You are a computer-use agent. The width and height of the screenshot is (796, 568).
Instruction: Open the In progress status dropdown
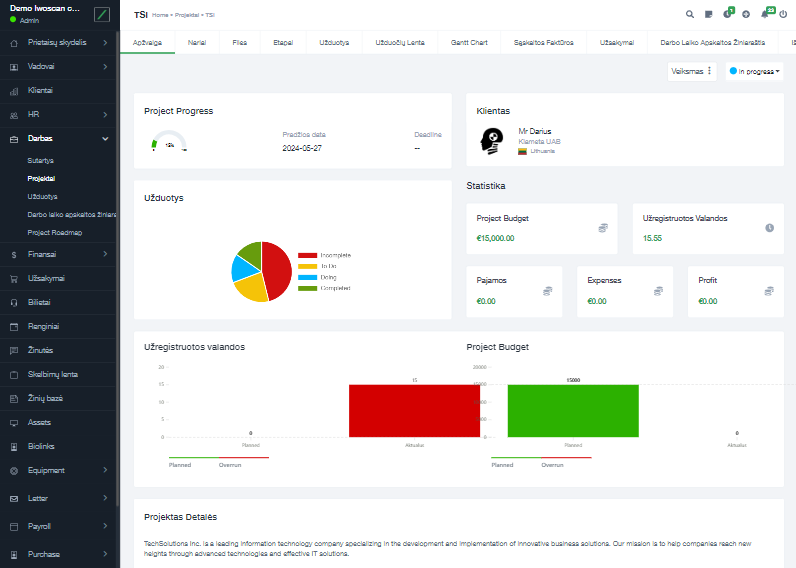tap(755, 71)
